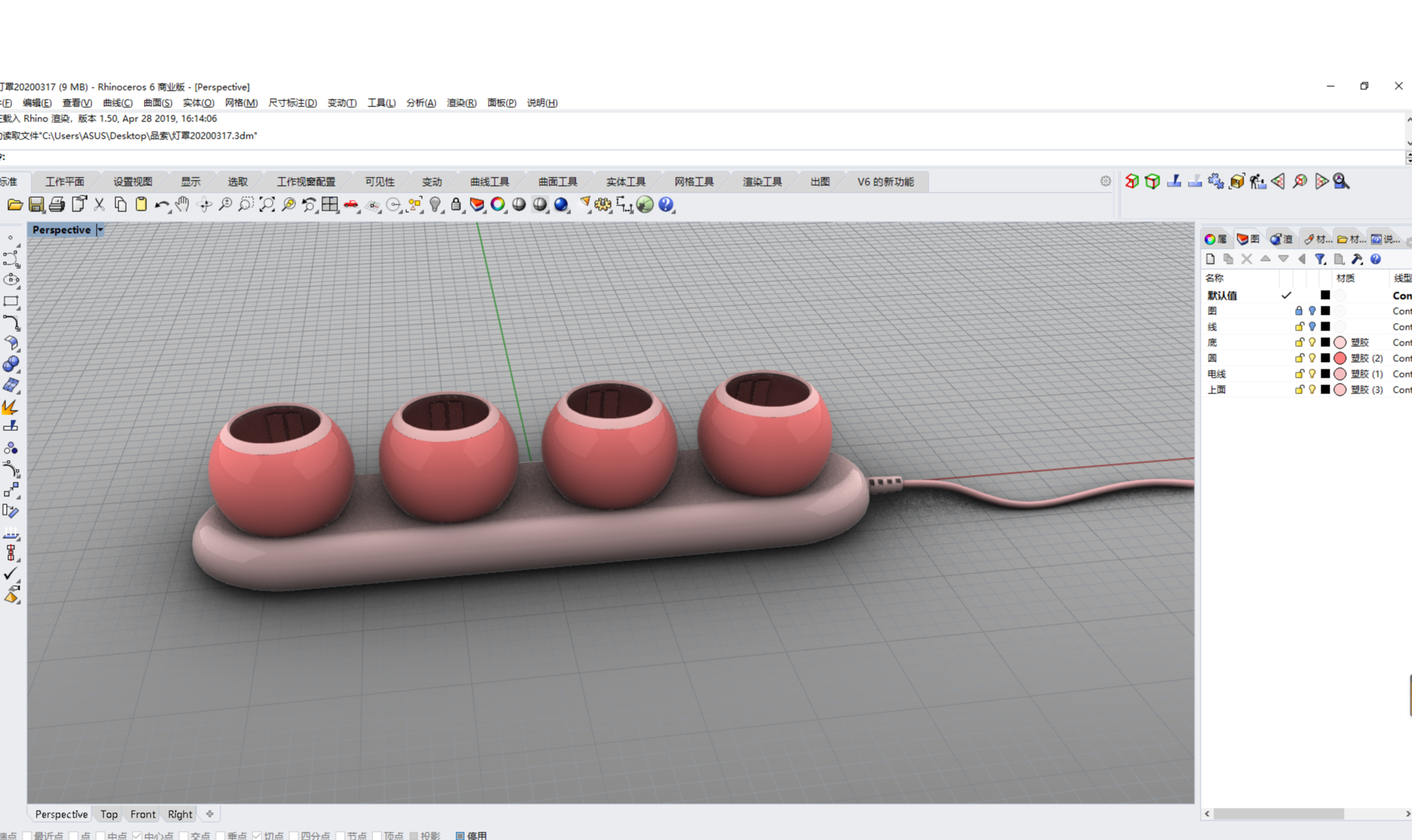Open the 渲染(R) menu
This screenshot has height=840, width=1412.
point(461,103)
